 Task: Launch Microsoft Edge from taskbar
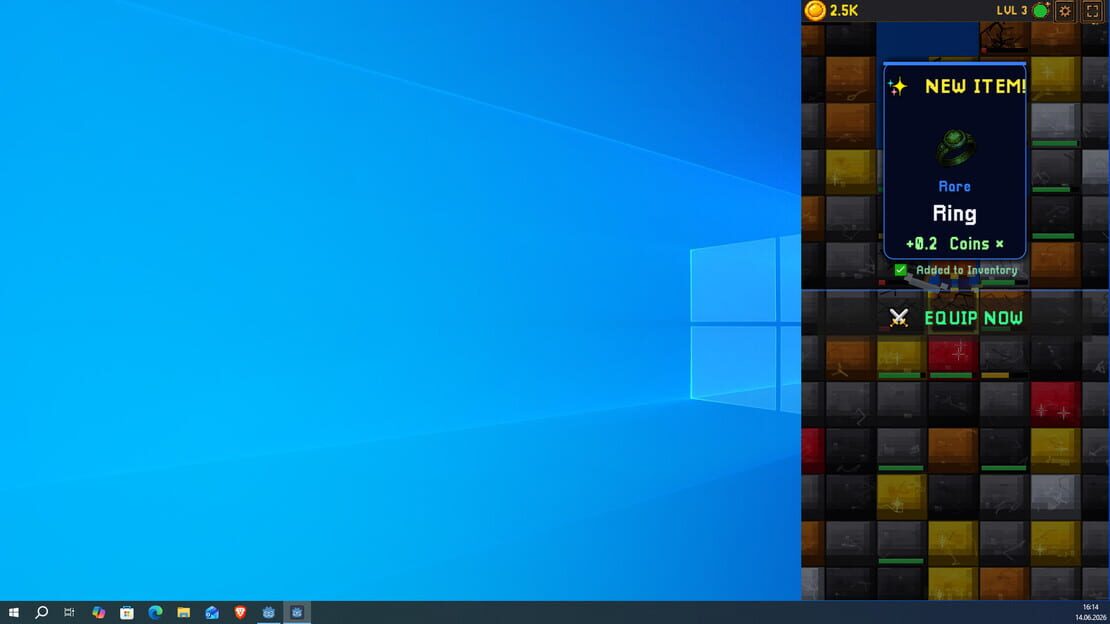click(x=155, y=613)
